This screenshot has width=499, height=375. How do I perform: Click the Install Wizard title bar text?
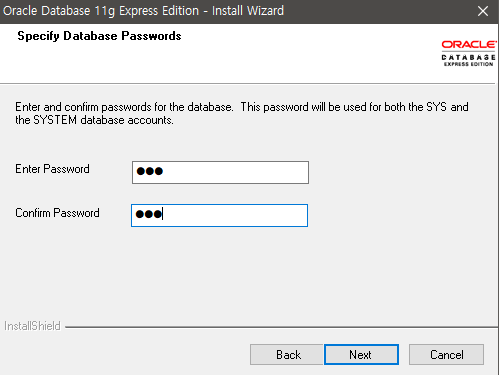(x=143, y=11)
